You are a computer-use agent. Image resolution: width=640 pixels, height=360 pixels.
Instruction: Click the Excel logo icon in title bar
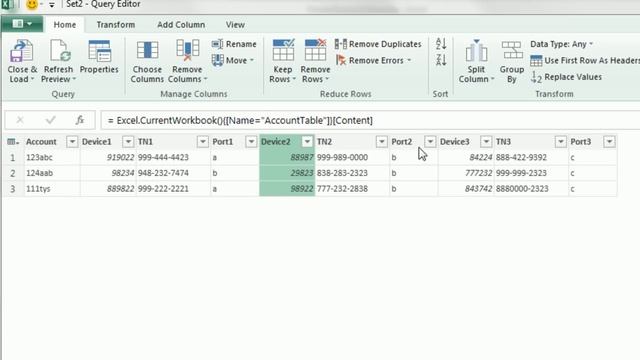[x=7, y=4]
